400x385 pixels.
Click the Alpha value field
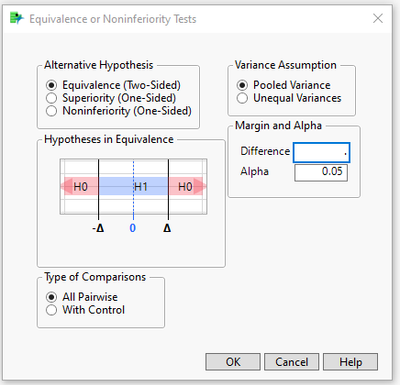tap(321, 172)
